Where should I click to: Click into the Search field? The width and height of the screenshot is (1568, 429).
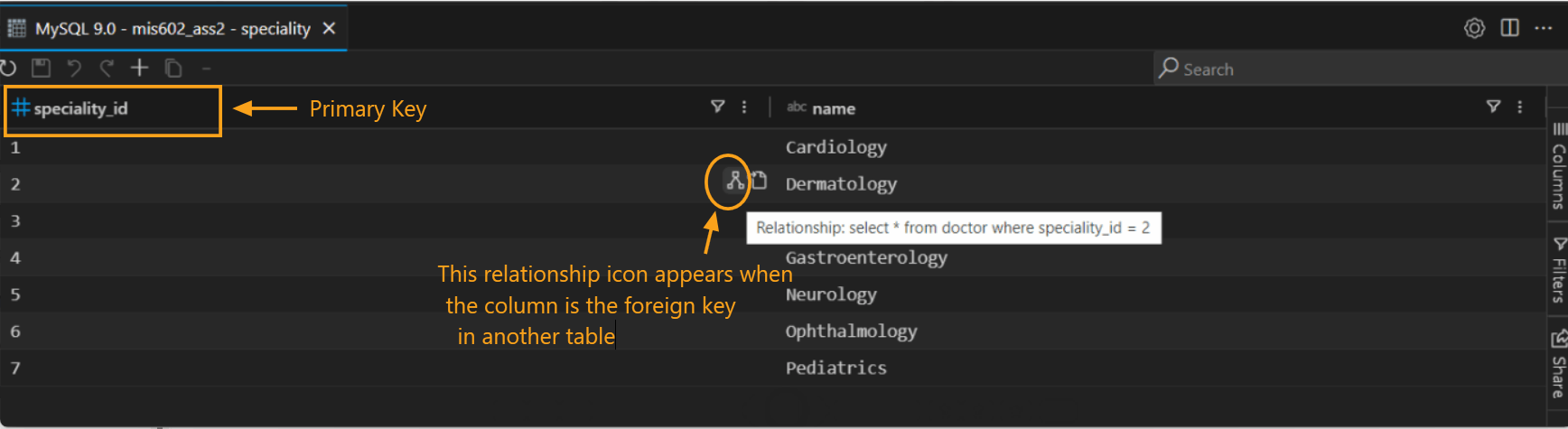click(x=1355, y=69)
